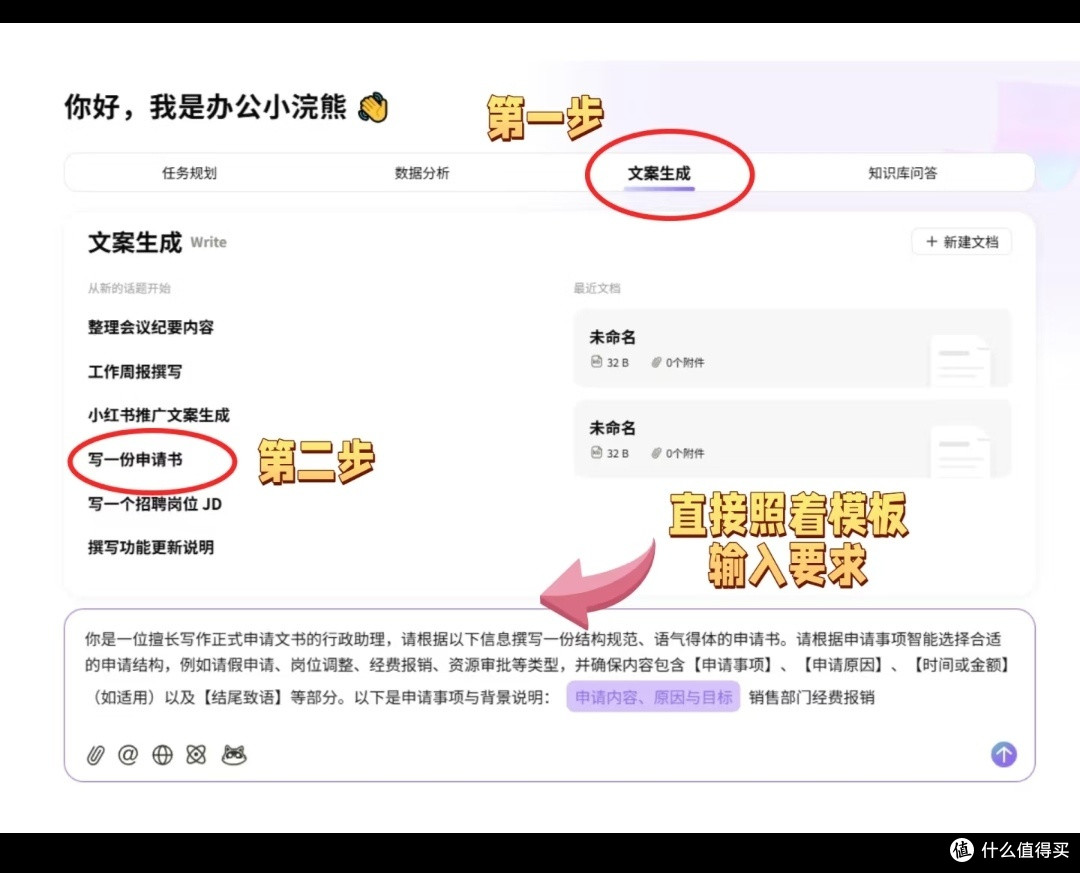Open the 知识库问答 tab
The image size is (1080, 873).
point(902,173)
